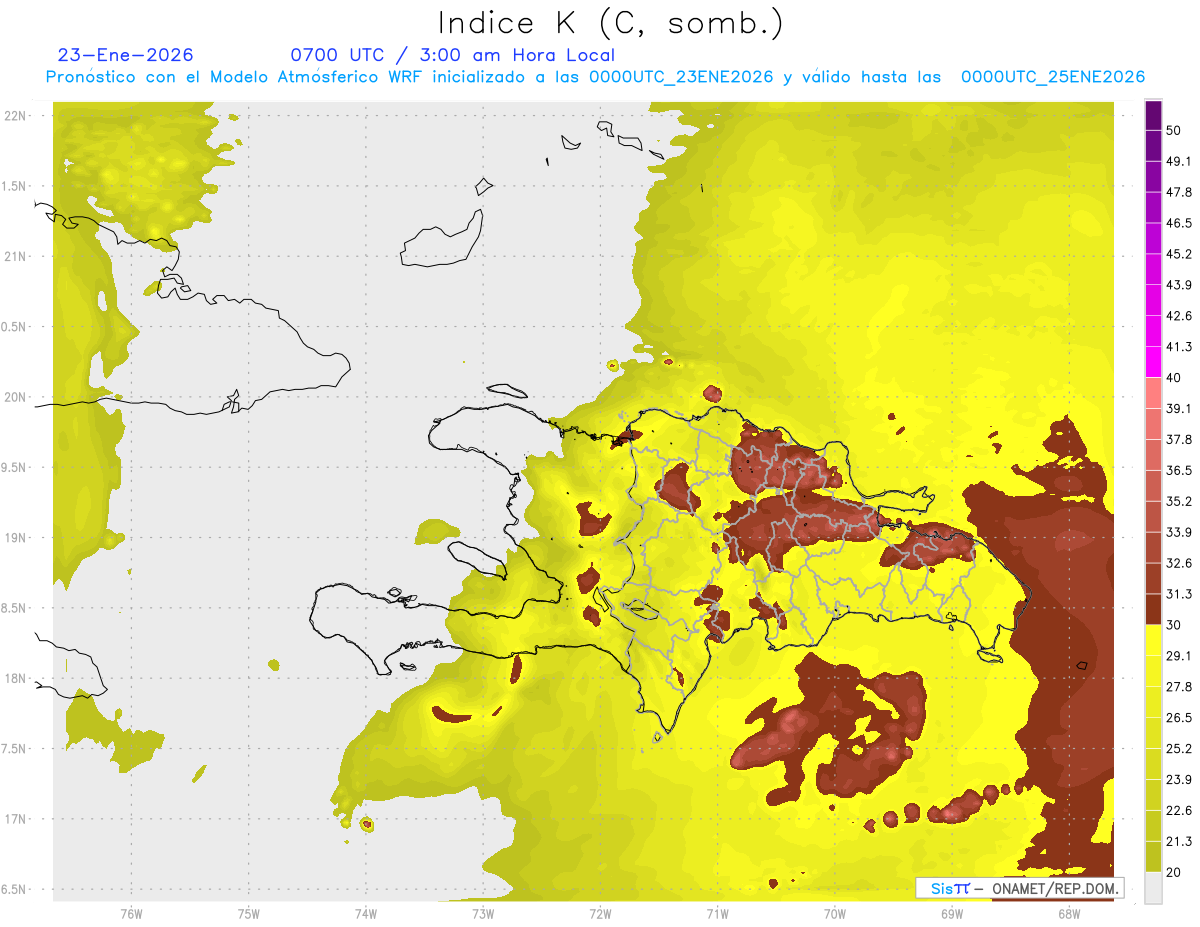Viewport: 1200px width, 927px height.
Task: Click the bright yellow segment between 29.1 and 30
Action: (1153, 641)
